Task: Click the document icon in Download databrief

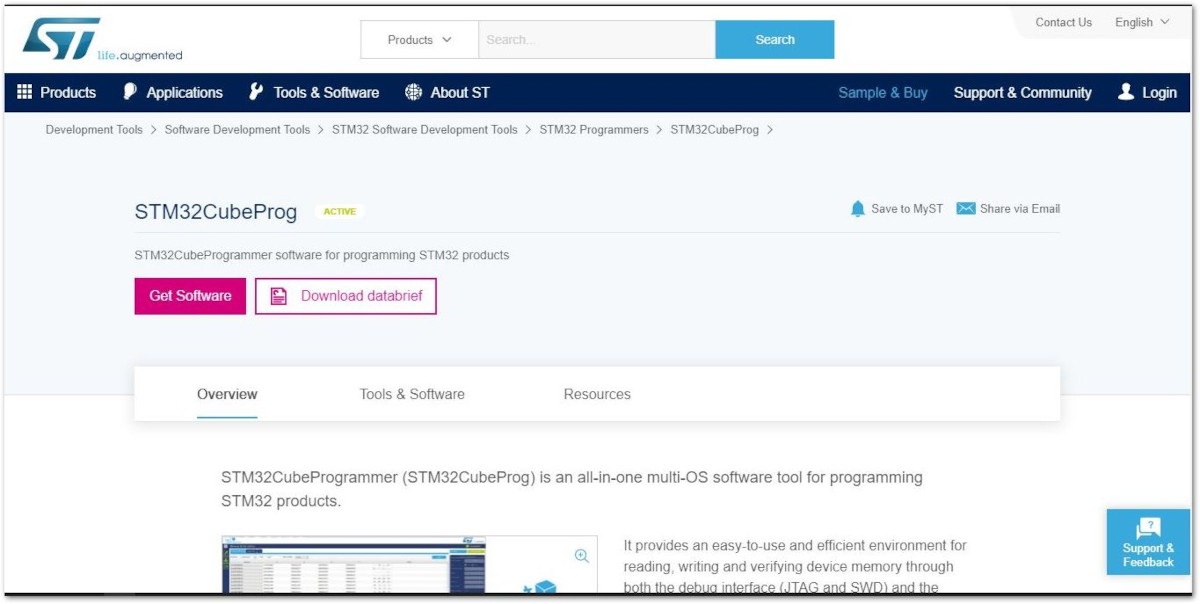Action: pyautogui.click(x=280, y=296)
